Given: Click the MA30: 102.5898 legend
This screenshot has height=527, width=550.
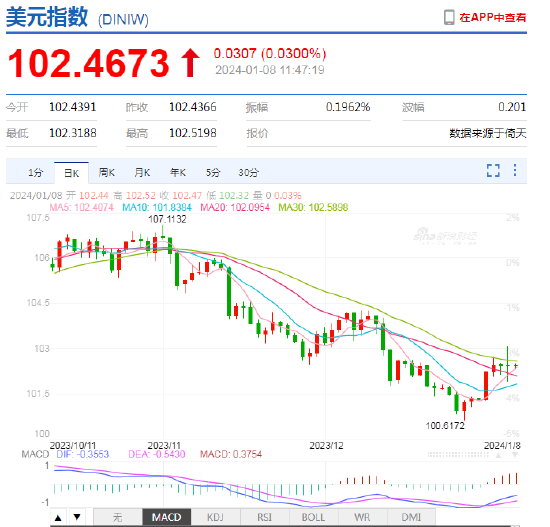Looking at the screenshot, I should [313, 207].
